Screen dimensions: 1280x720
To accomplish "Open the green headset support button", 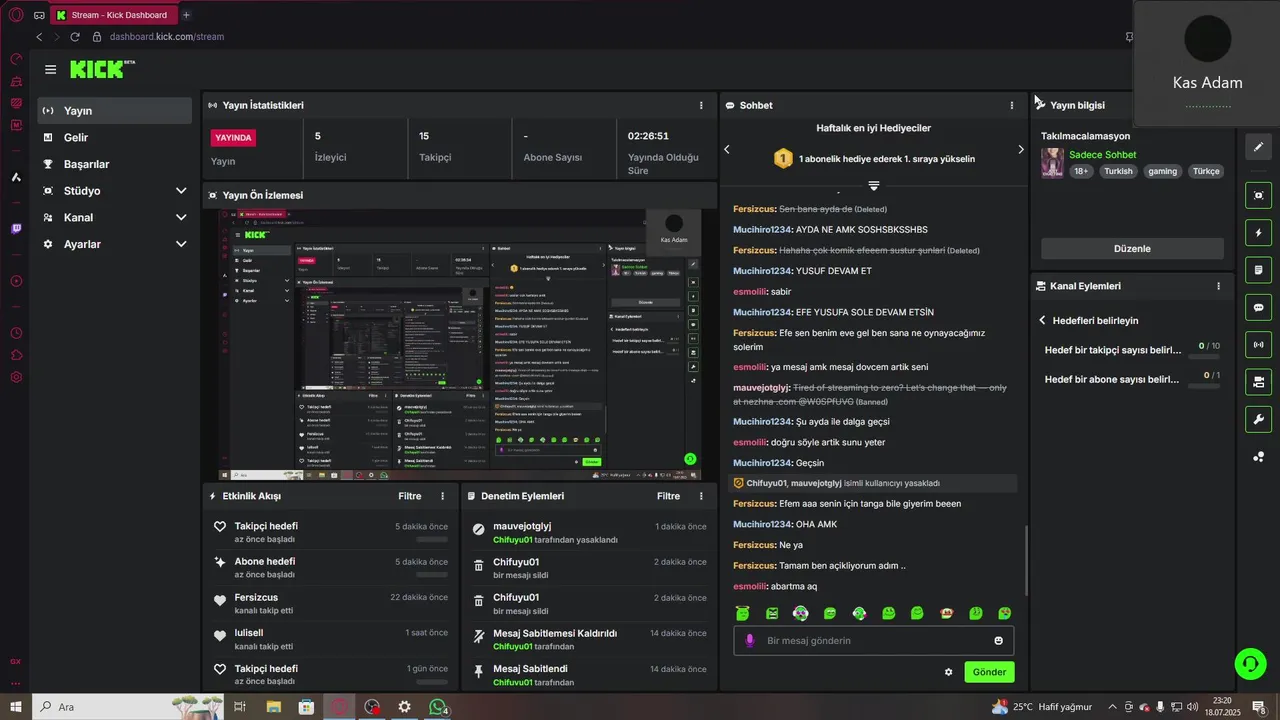I will (x=1249, y=663).
